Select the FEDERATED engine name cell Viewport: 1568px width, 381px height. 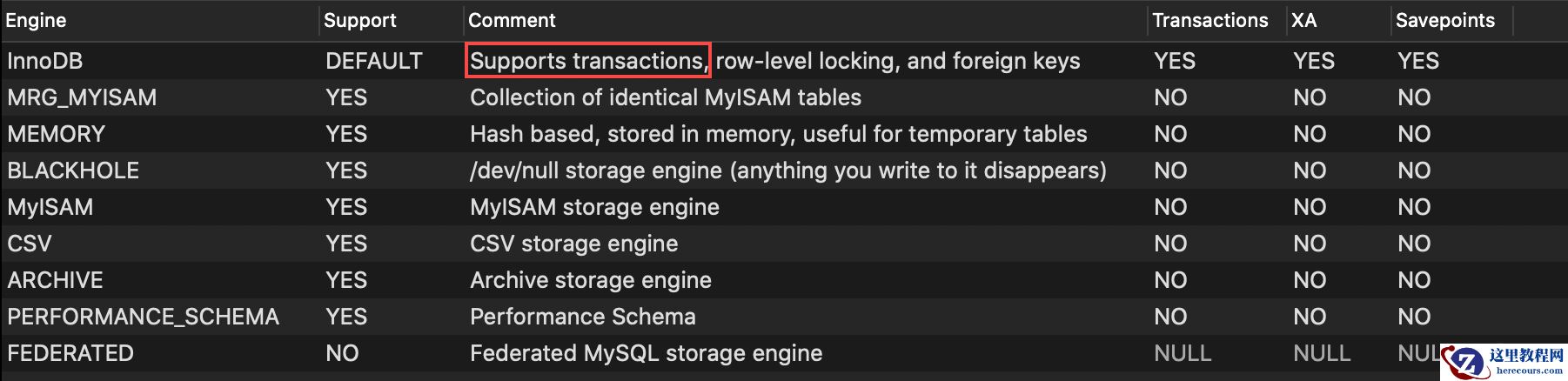70,353
